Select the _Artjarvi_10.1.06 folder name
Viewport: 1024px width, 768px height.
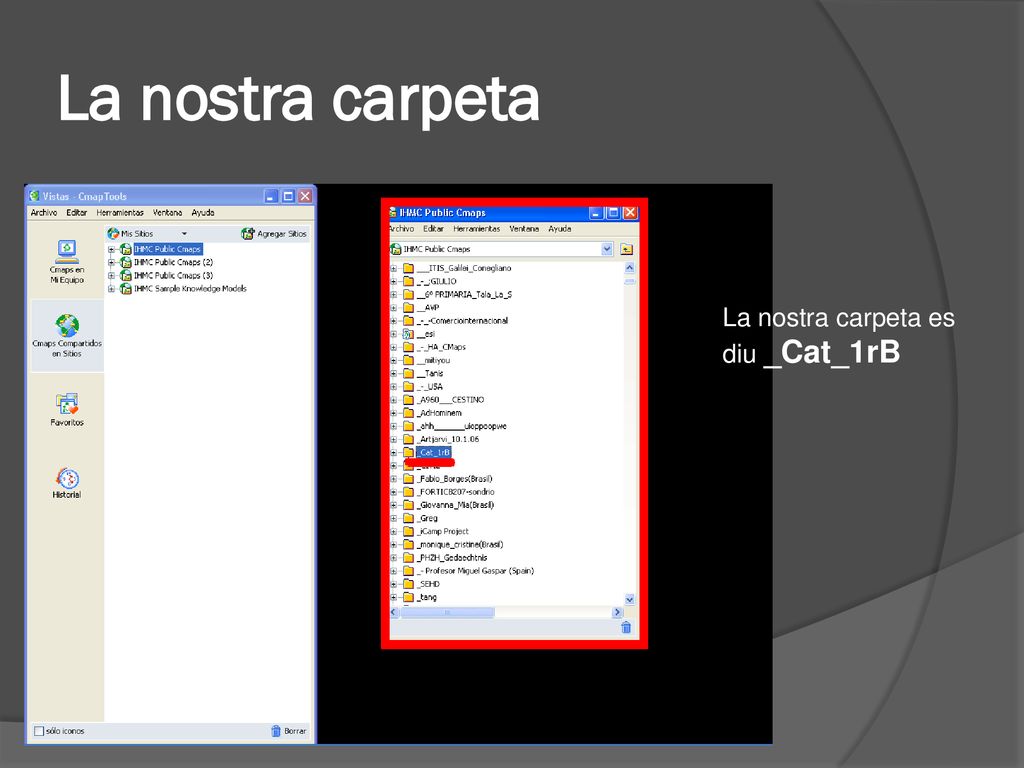point(449,439)
